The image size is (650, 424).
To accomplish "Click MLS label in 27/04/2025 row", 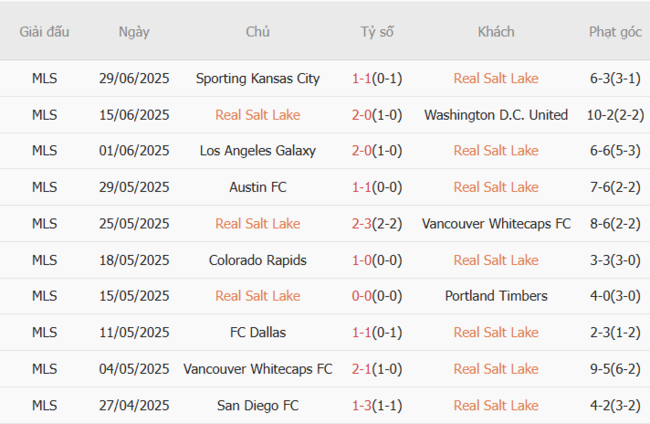I will click(x=44, y=405).
